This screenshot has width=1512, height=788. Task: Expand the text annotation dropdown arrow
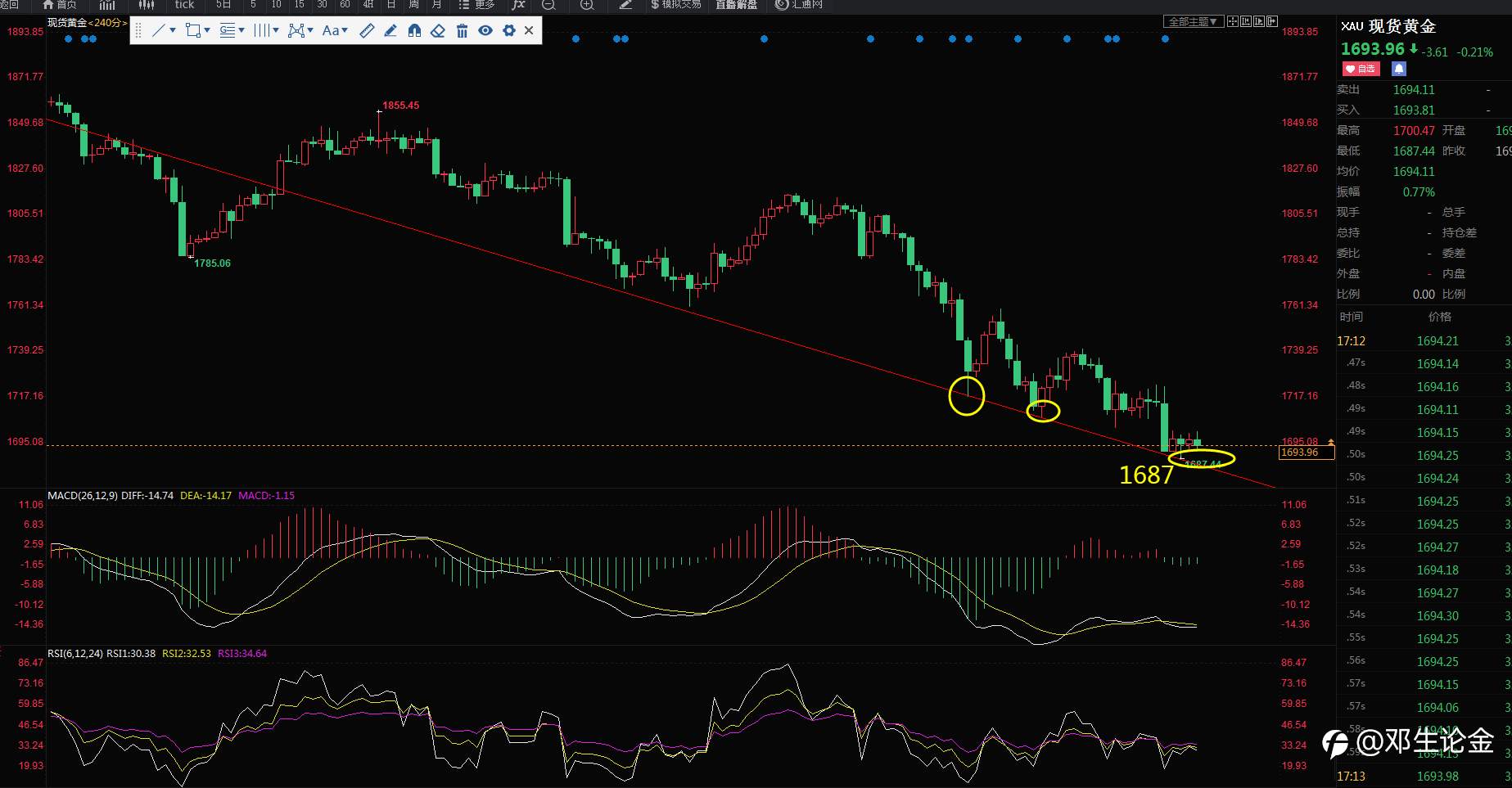[345, 31]
